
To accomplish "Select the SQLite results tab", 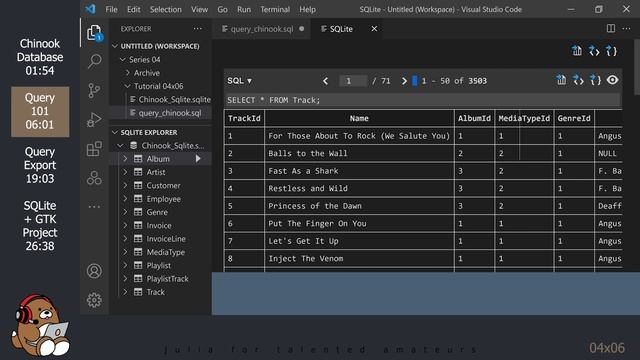I will [341, 29].
